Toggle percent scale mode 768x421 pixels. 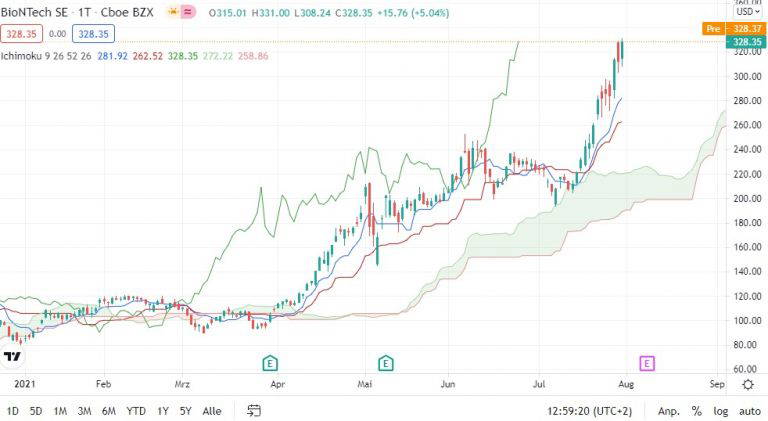[696, 411]
